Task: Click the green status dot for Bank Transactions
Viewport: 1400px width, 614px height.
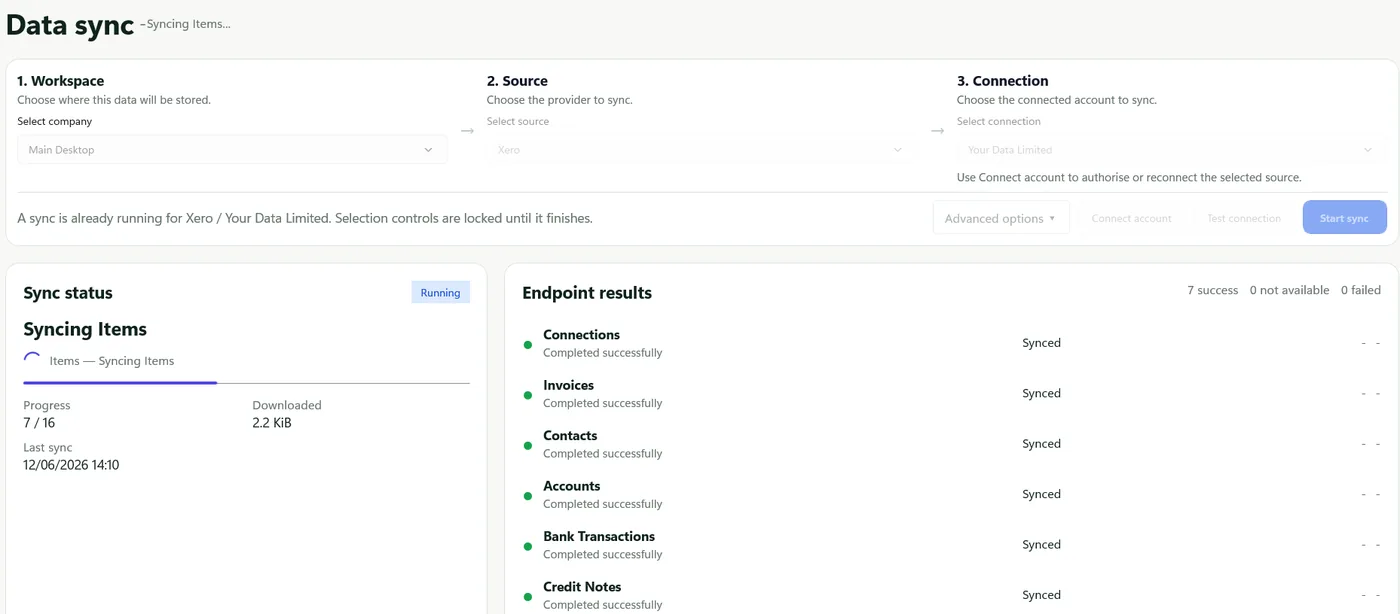Action: (x=528, y=547)
